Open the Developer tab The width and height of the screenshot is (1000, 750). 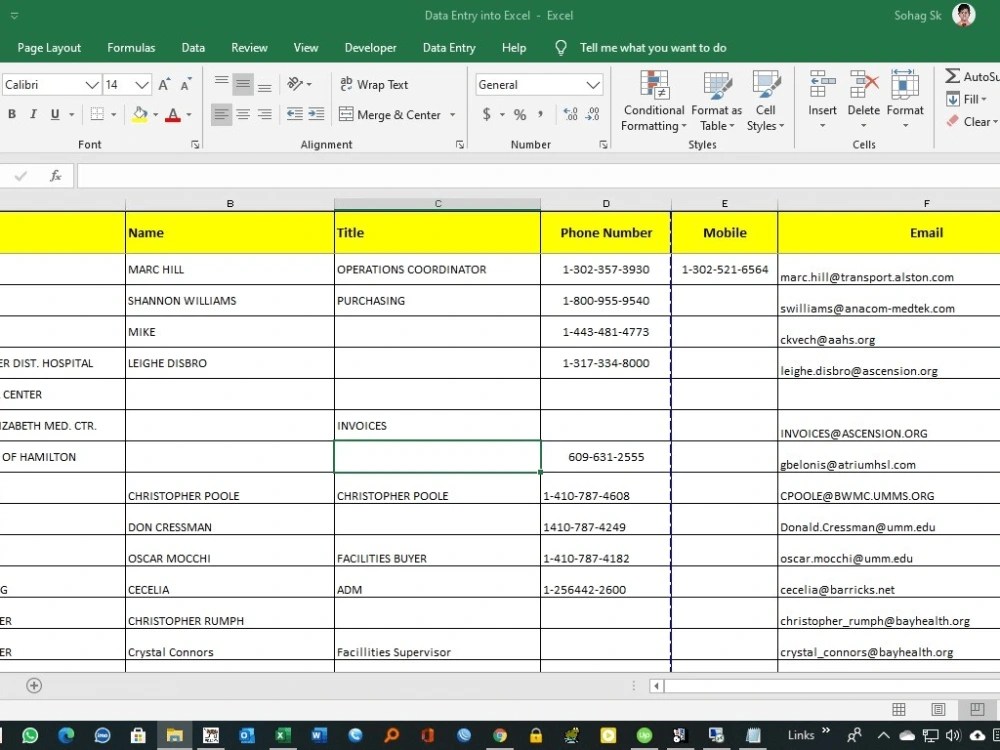point(371,48)
